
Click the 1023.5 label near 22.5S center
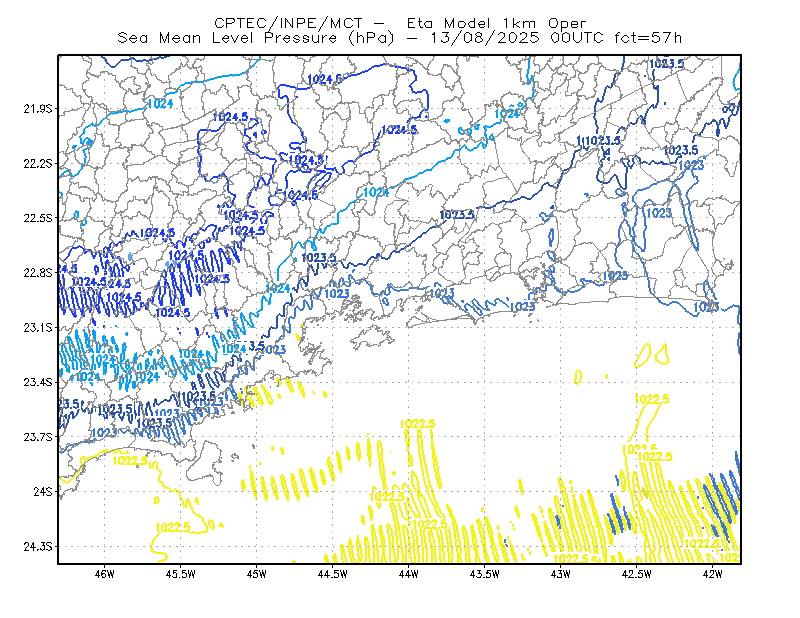[x=457, y=215]
